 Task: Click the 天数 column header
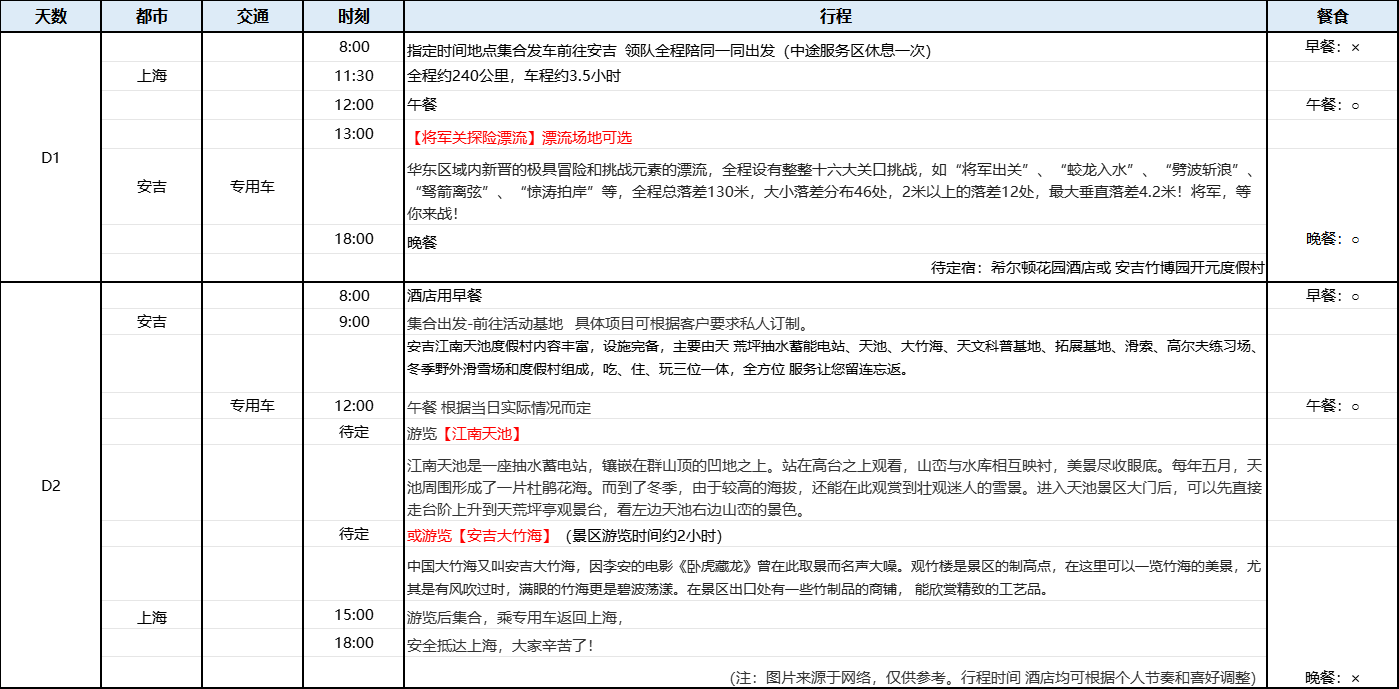(51, 17)
